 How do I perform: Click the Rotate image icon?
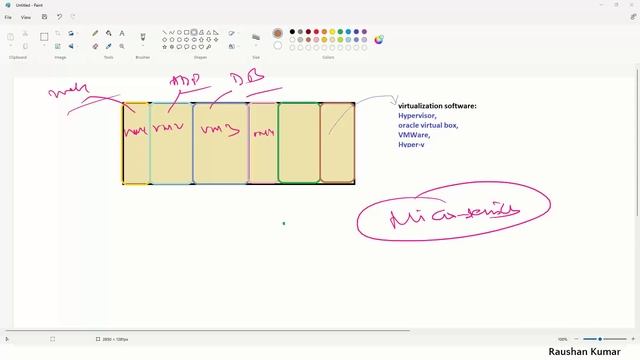click(x=71, y=33)
